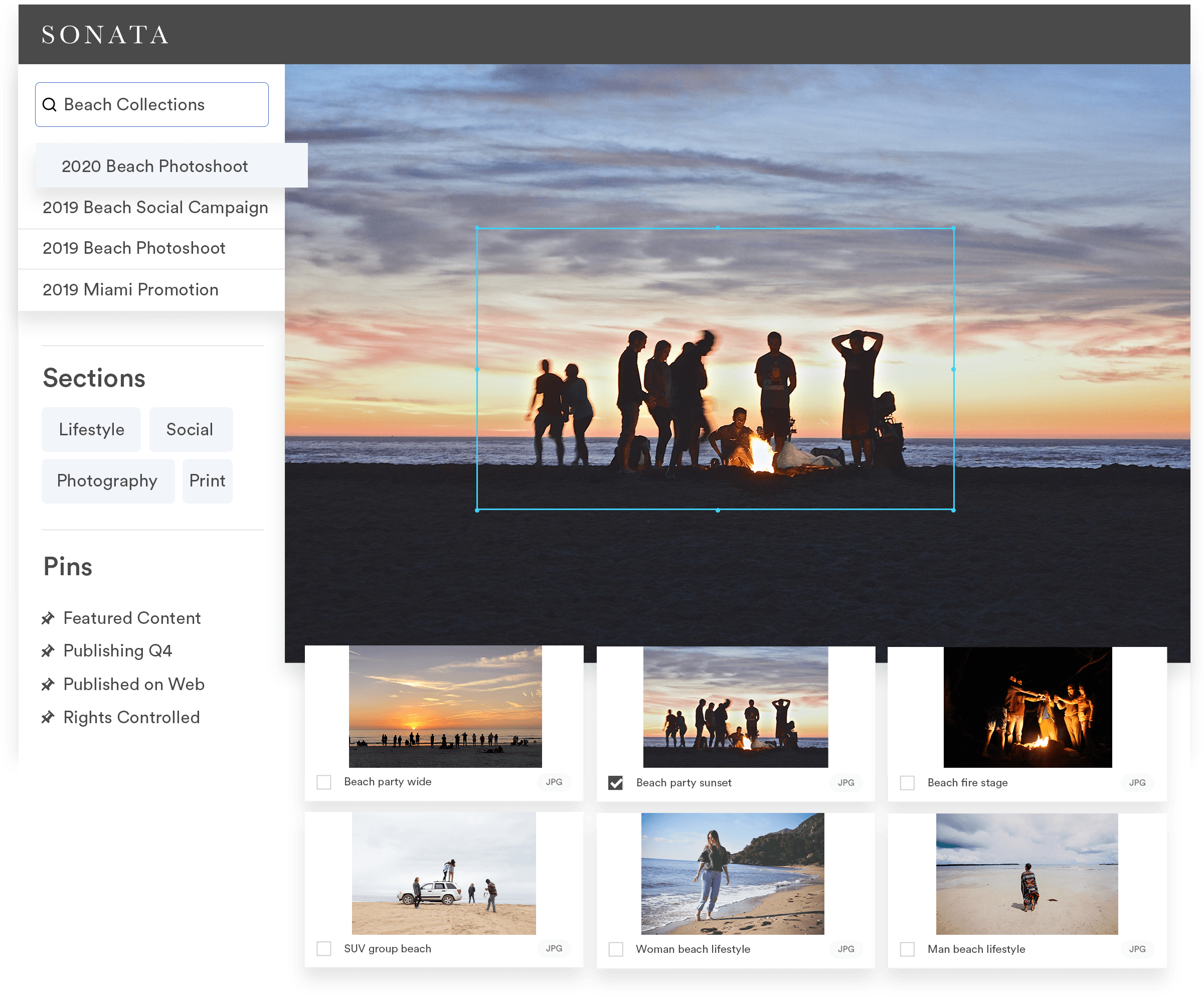Click pin icon beside Published on Web
The height and width of the screenshot is (997, 1204).
[x=48, y=684]
